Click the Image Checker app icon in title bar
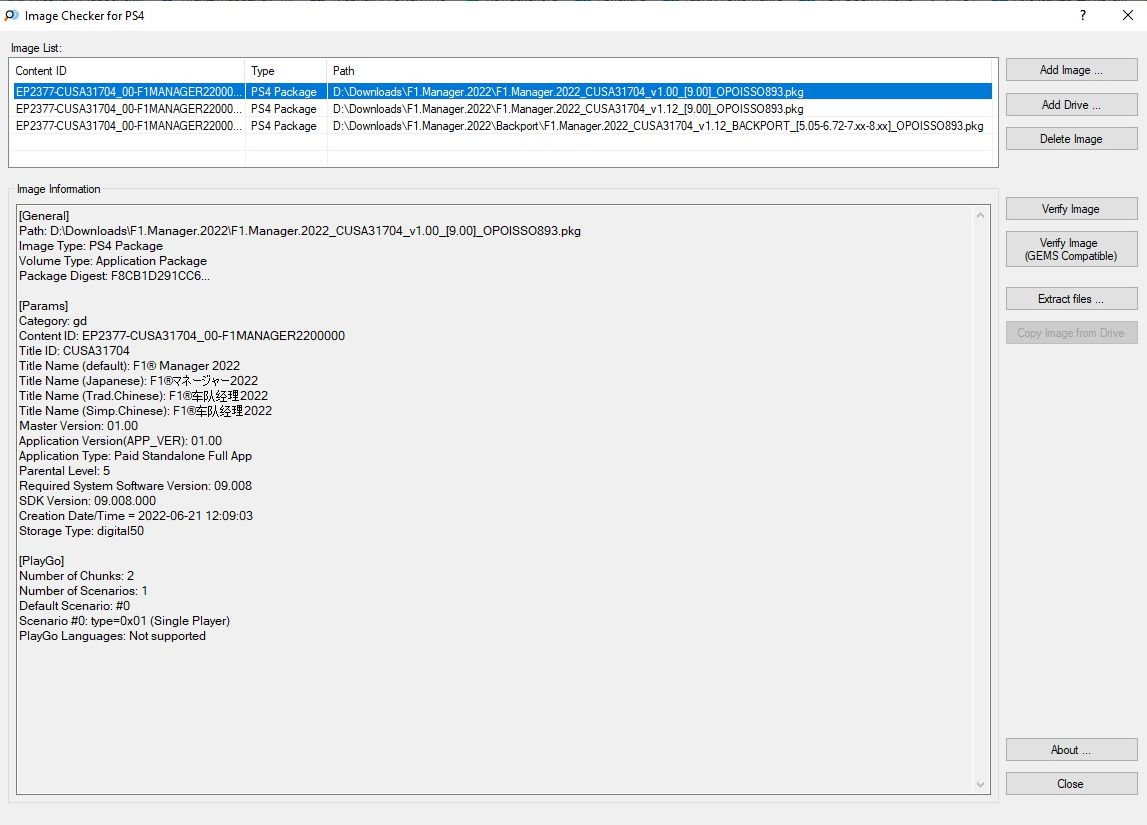1147x825 pixels. [x=12, y=15]
